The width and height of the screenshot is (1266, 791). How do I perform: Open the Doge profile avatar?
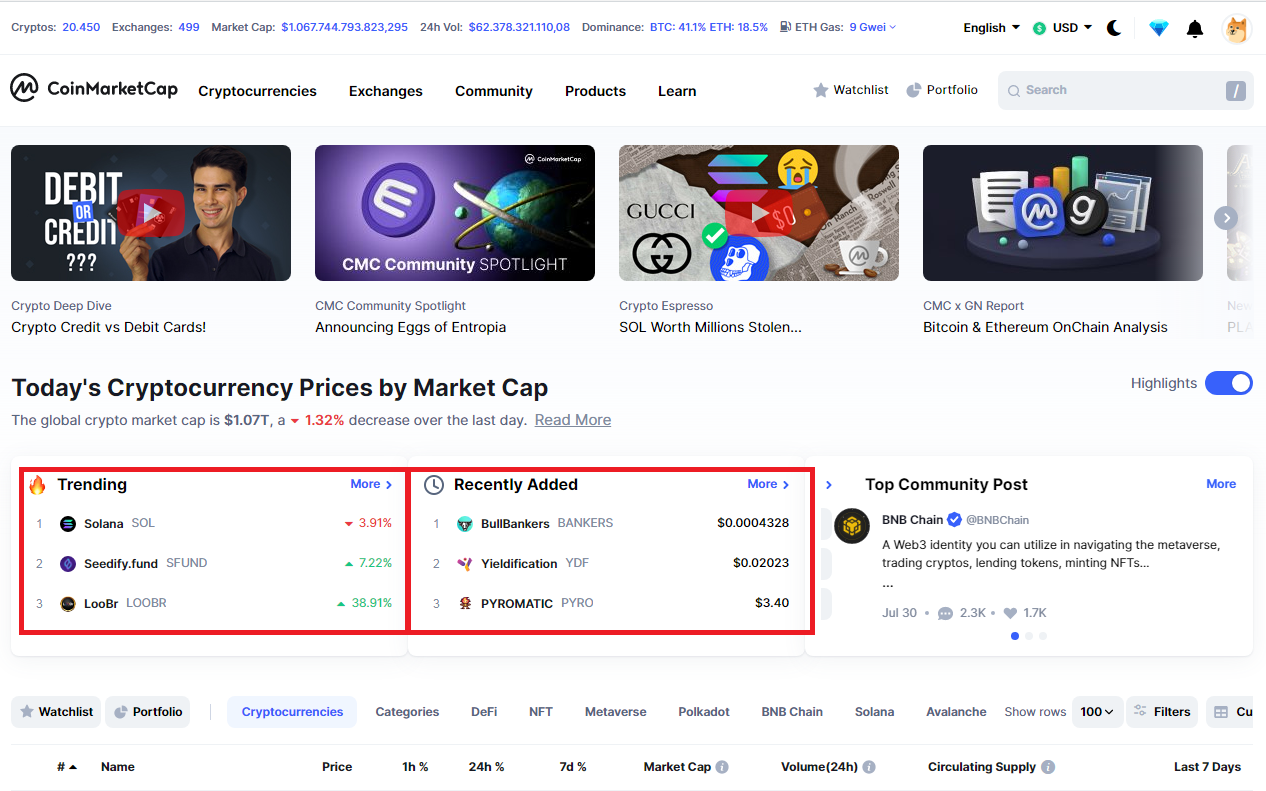click(x=1237, y=28)
